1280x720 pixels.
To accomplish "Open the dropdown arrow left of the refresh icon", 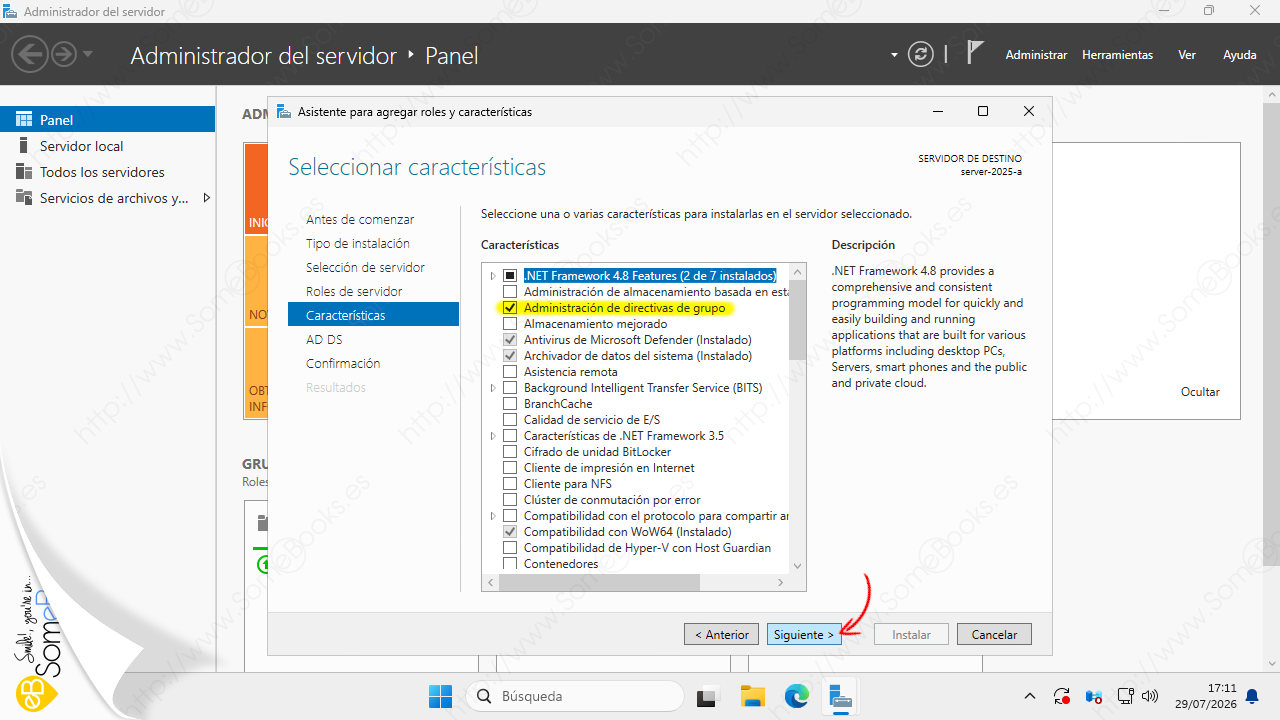I will [894, 55].
